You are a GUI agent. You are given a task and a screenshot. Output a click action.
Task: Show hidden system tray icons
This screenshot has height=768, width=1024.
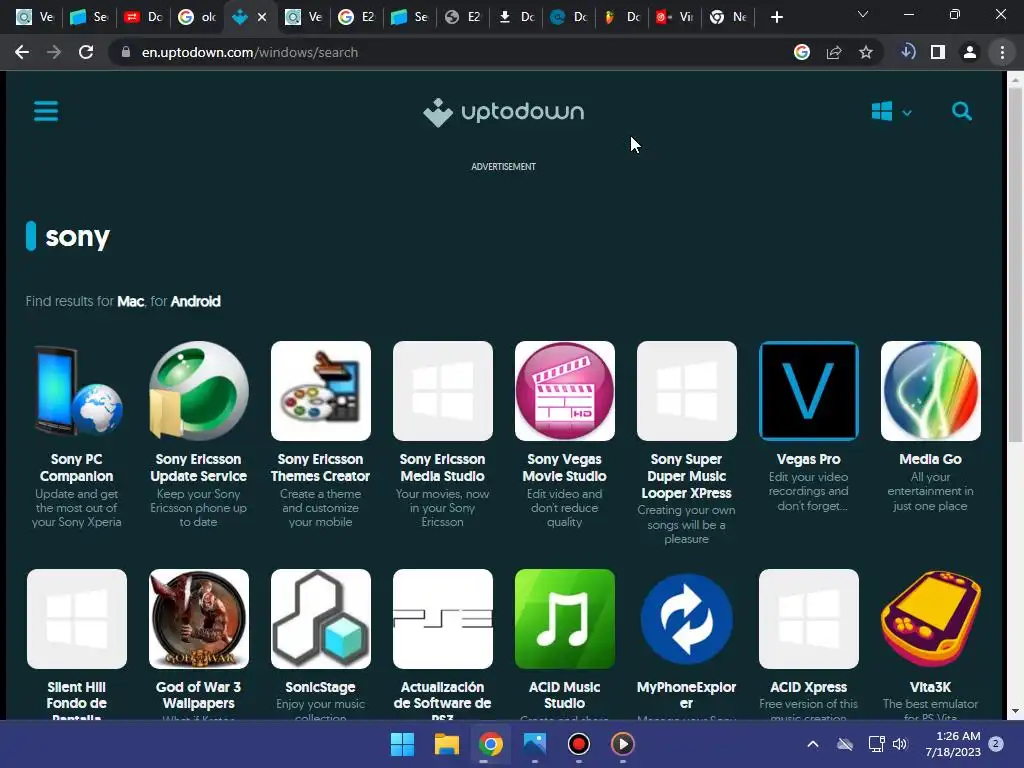point(813,744)
